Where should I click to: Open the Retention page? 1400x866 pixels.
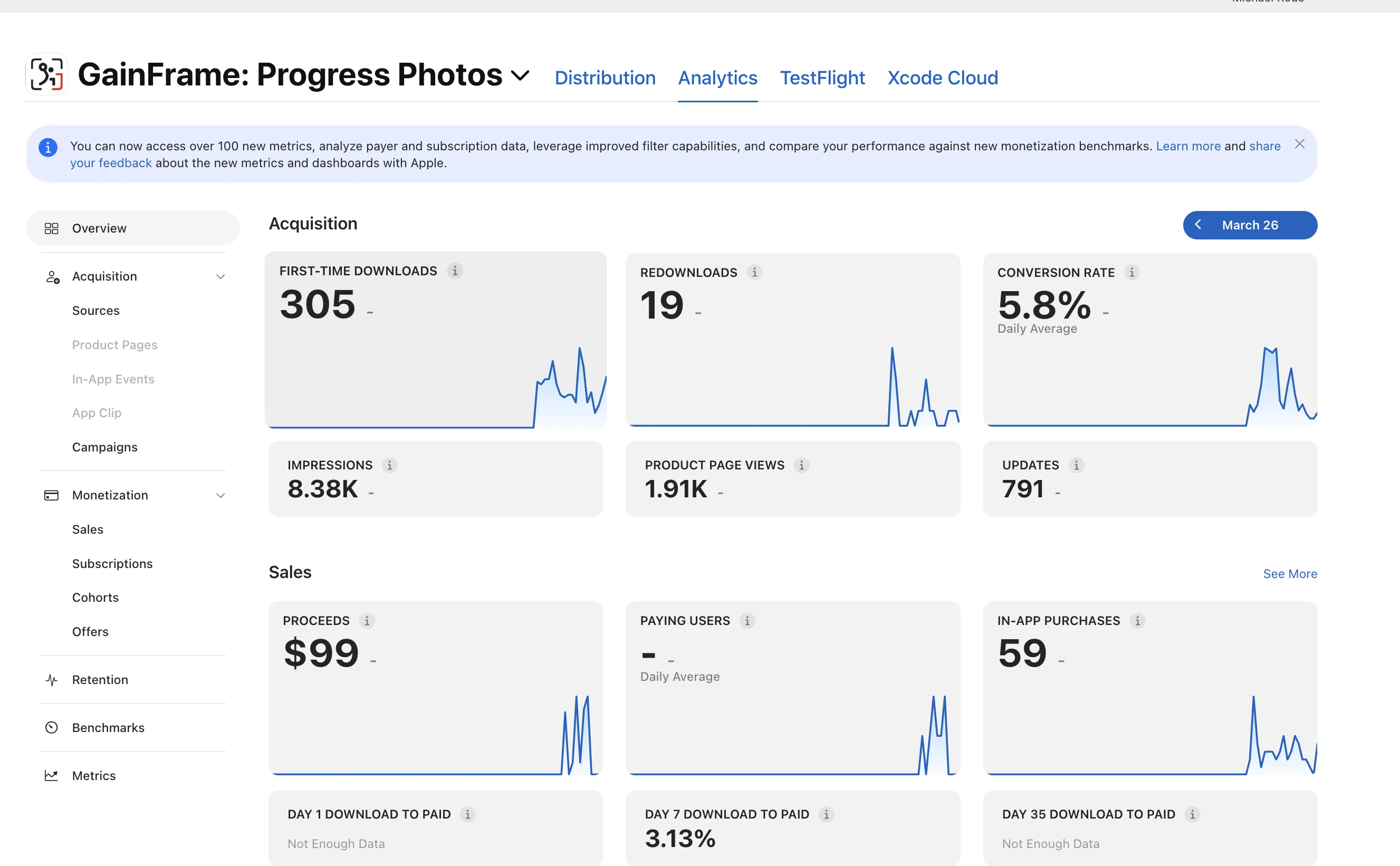(x=100, y=680)
